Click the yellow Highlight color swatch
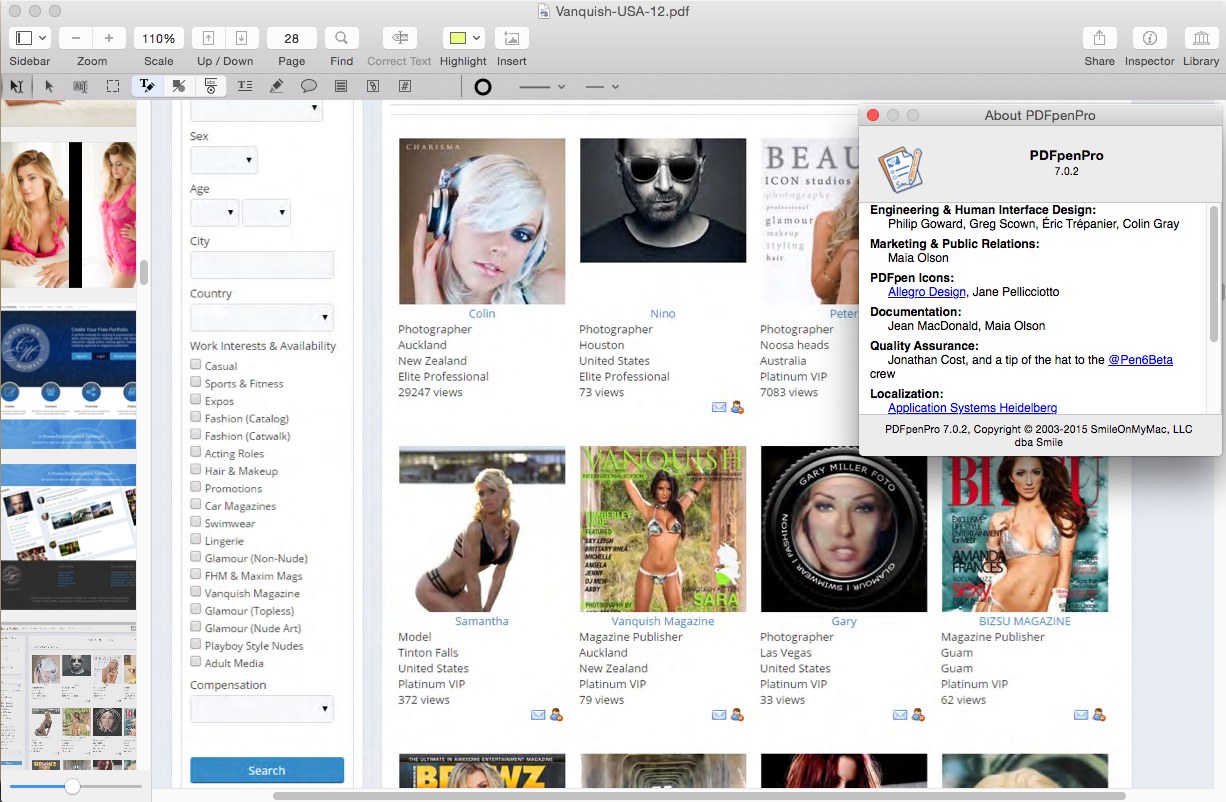The height and width of the screenshot is (802, 1226). point(457,38)
